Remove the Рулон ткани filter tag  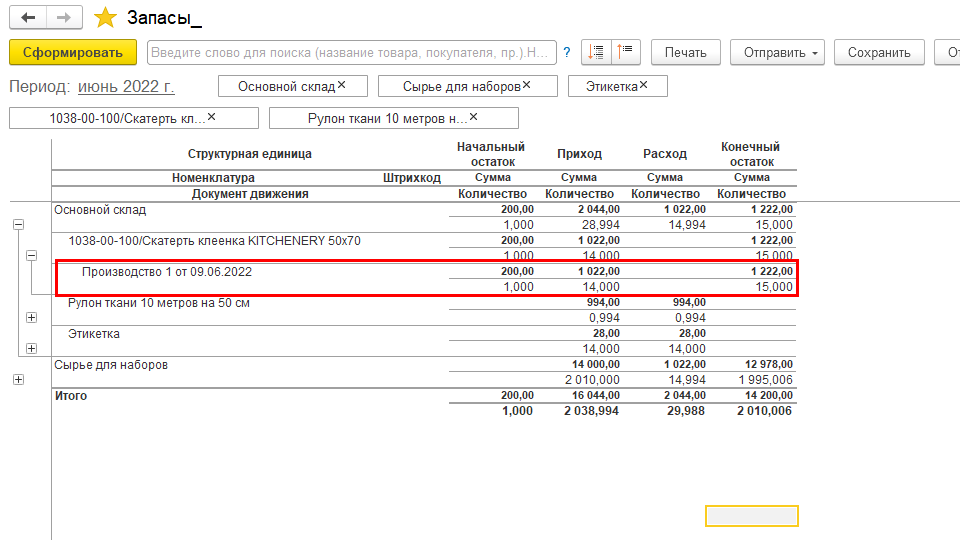tap(474, 118)
